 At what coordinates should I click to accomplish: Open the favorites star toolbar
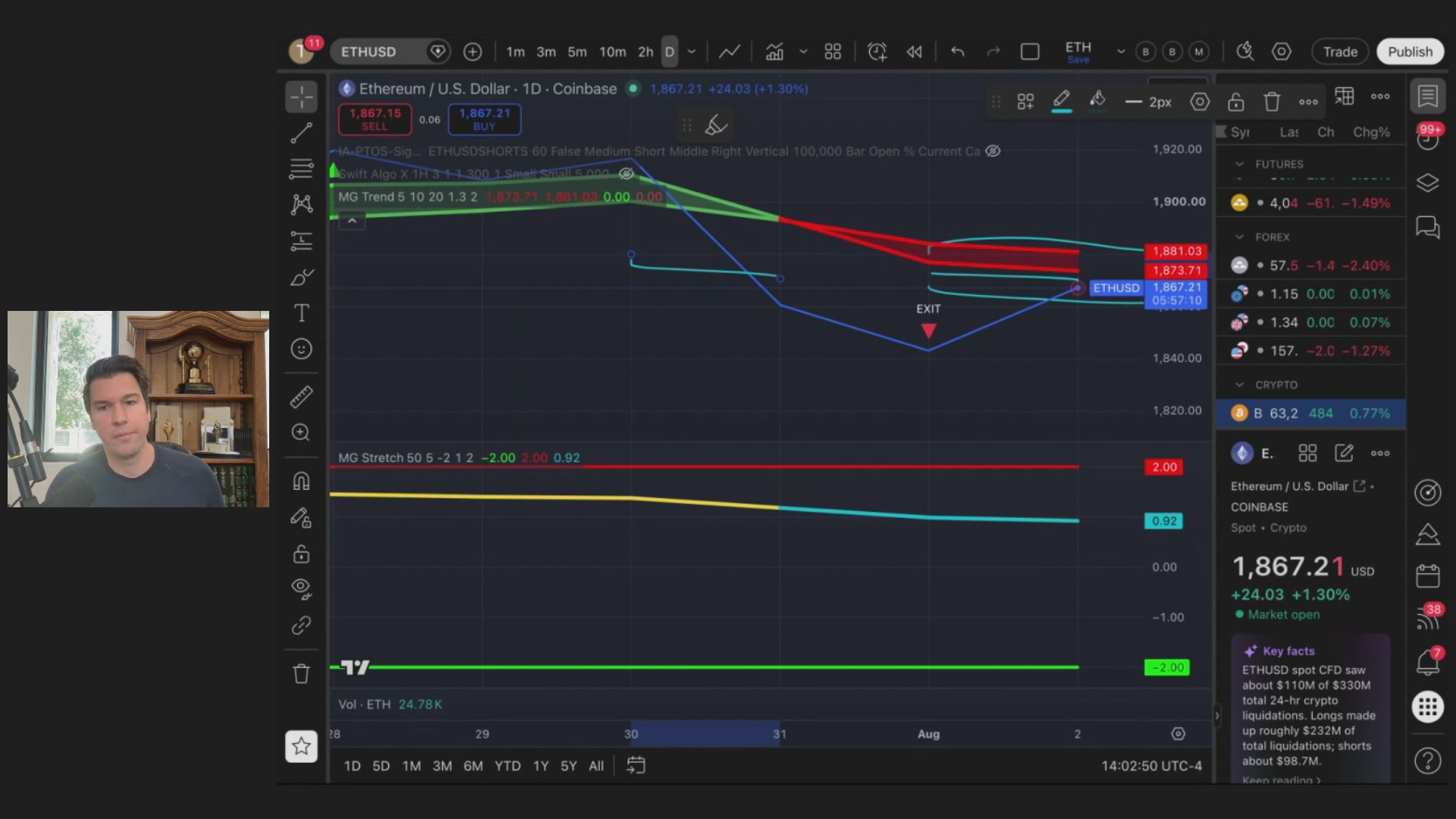click(x=301, y=746)
